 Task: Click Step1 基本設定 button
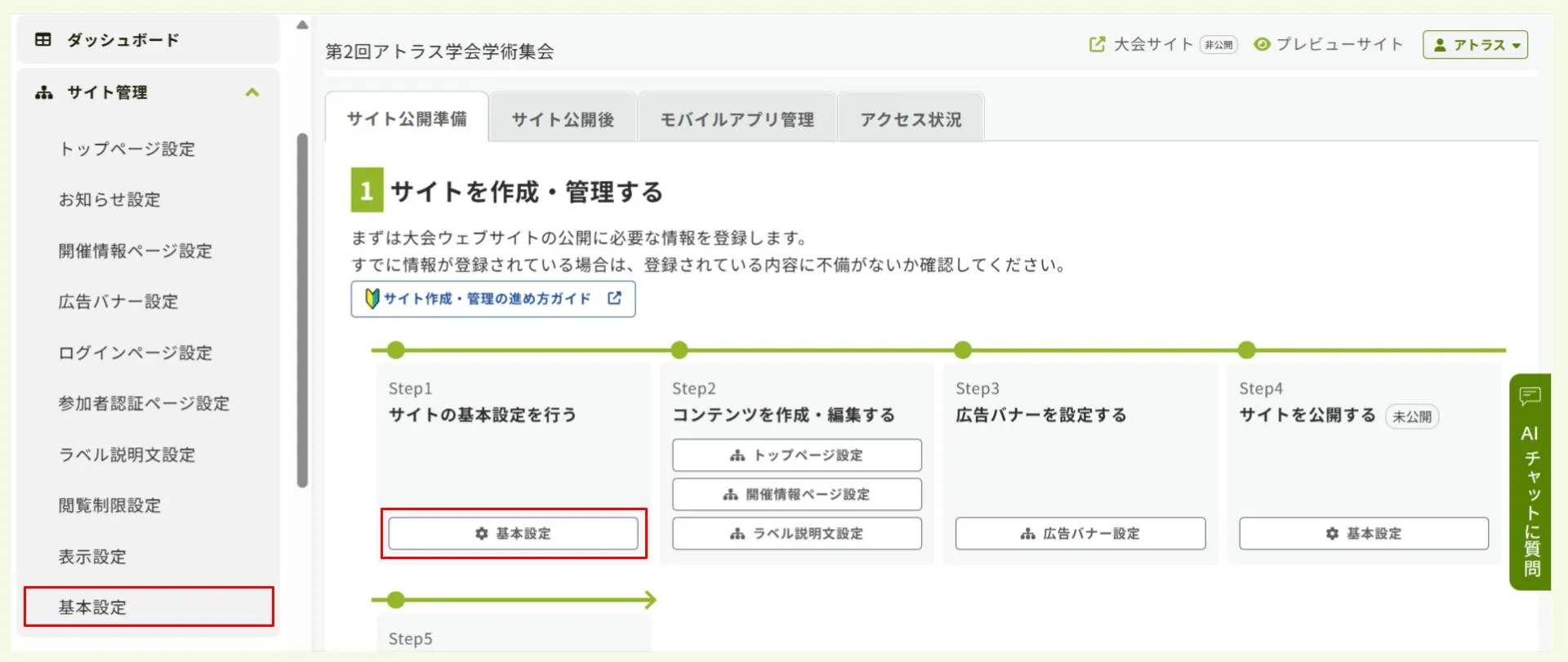coord(513,533)
